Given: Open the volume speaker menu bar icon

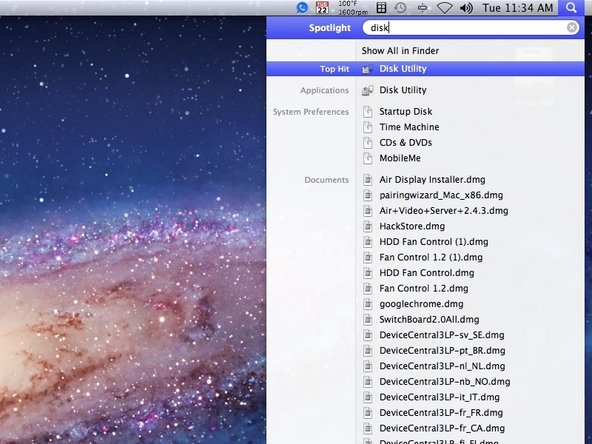Looking at the screenshot, I should click(466, 8).
